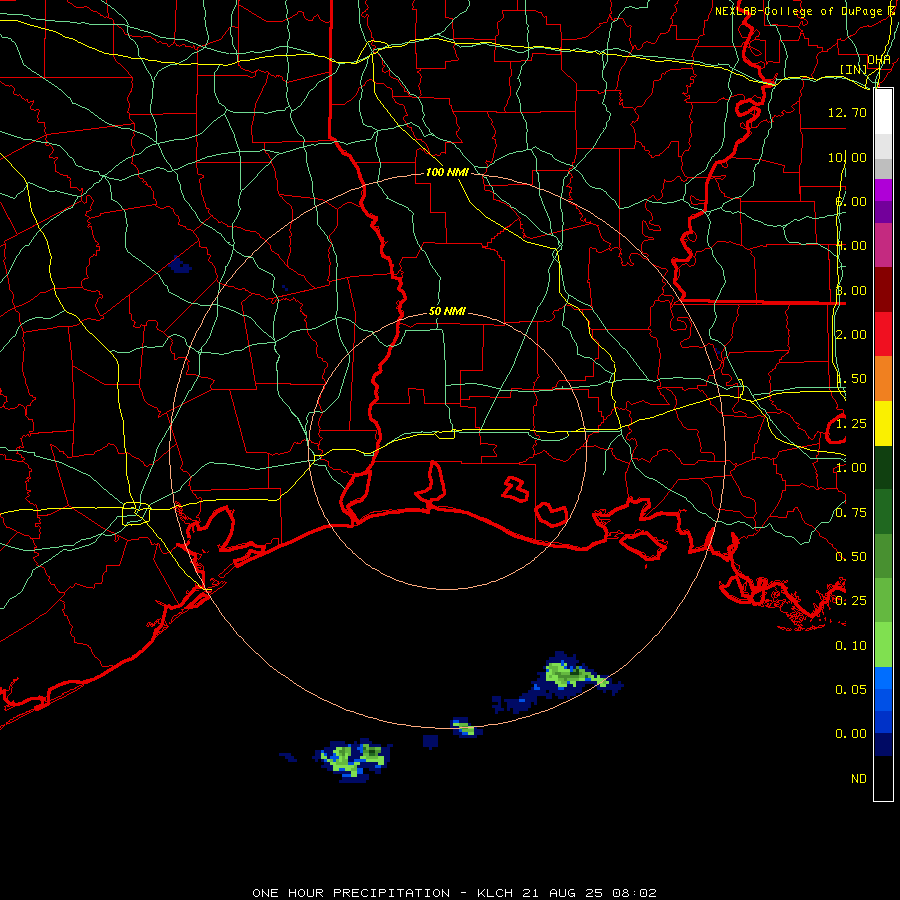The height and width of the screenshot is (900, 900).
Task: Click the green swatch beside 0.75
Action: (x=883, y=512)
